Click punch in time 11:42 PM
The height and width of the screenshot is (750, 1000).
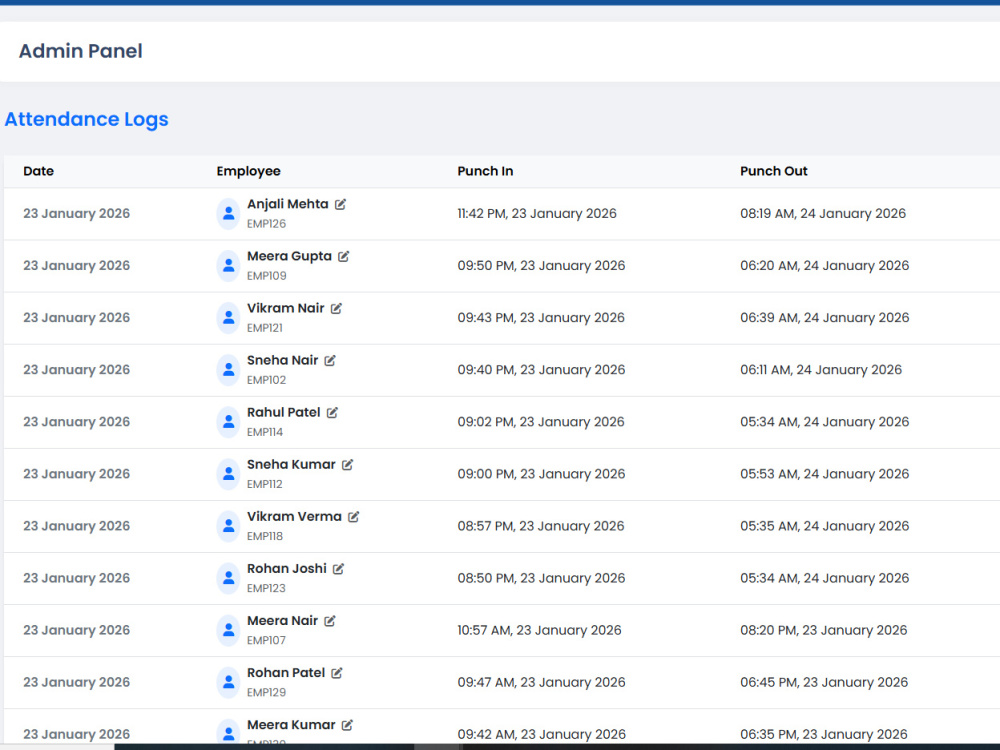[537, 214]
